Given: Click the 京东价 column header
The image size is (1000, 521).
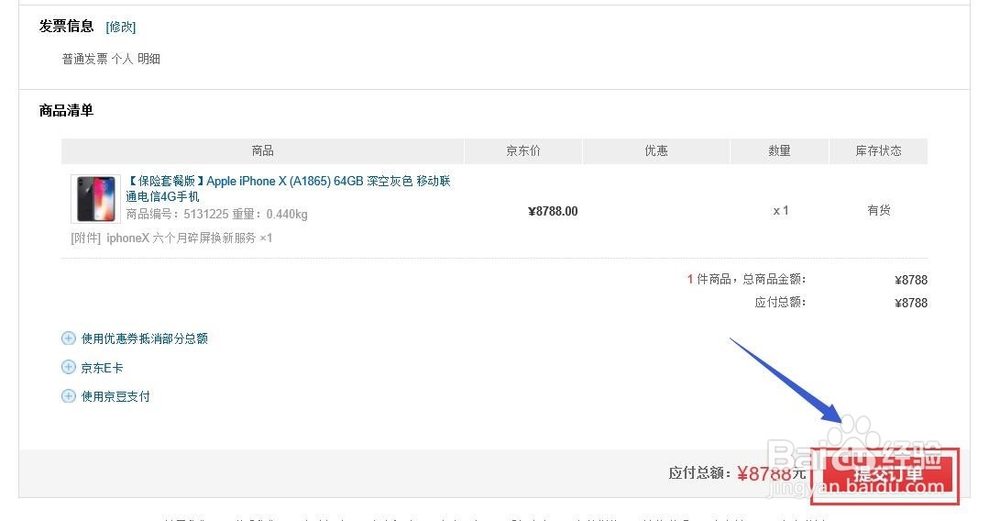Looking at the screenshot, I should [523, 151].
